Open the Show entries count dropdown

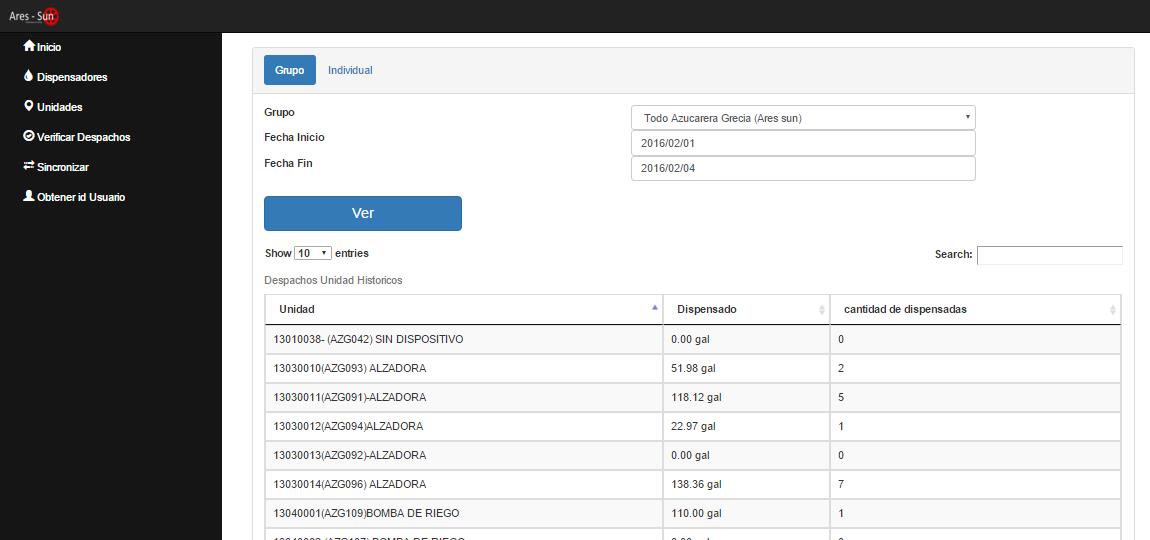click(313, 254)
